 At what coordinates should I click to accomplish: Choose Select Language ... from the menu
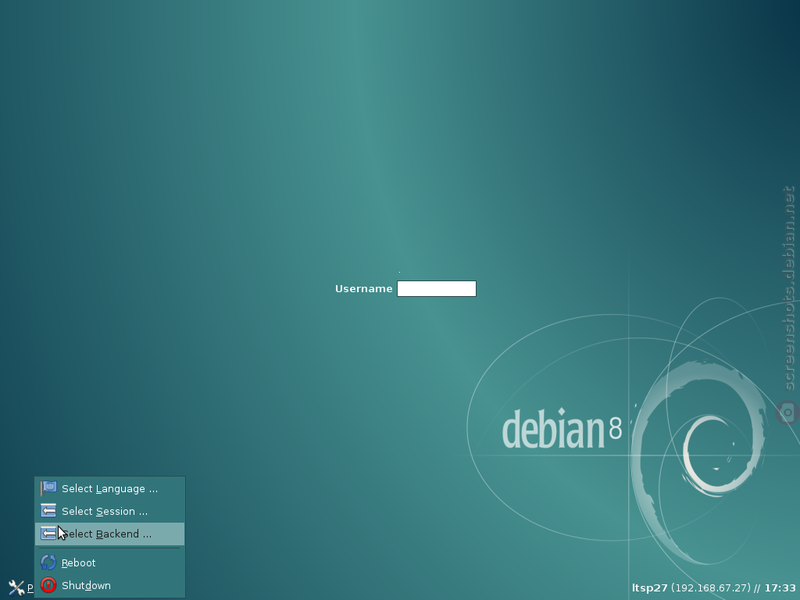pos(110,489)
